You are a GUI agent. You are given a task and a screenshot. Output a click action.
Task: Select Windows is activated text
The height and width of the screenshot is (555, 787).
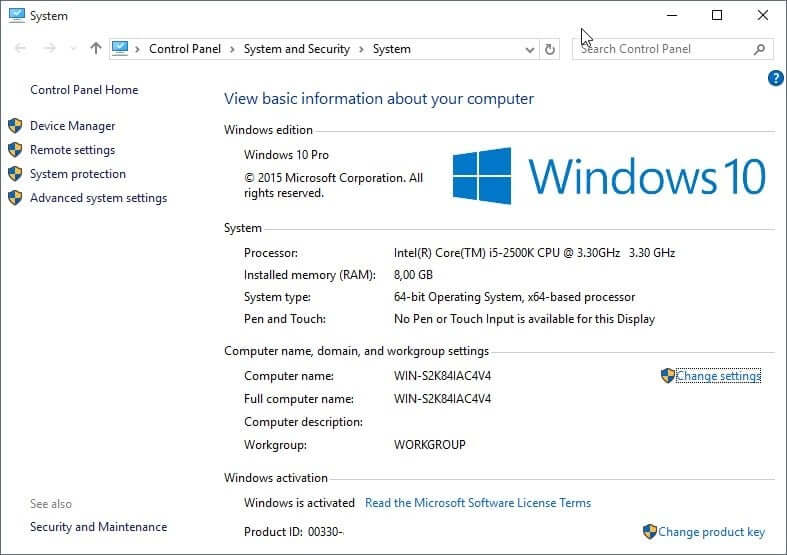[299, 503]
